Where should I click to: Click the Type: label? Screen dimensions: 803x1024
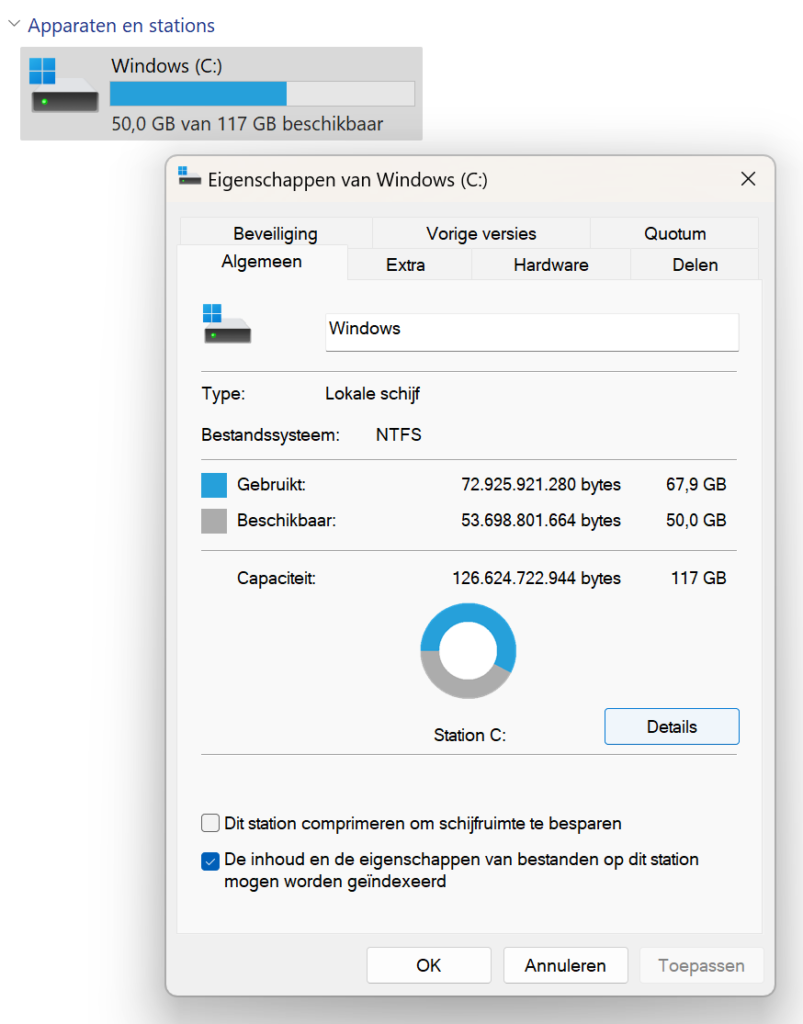223,394
